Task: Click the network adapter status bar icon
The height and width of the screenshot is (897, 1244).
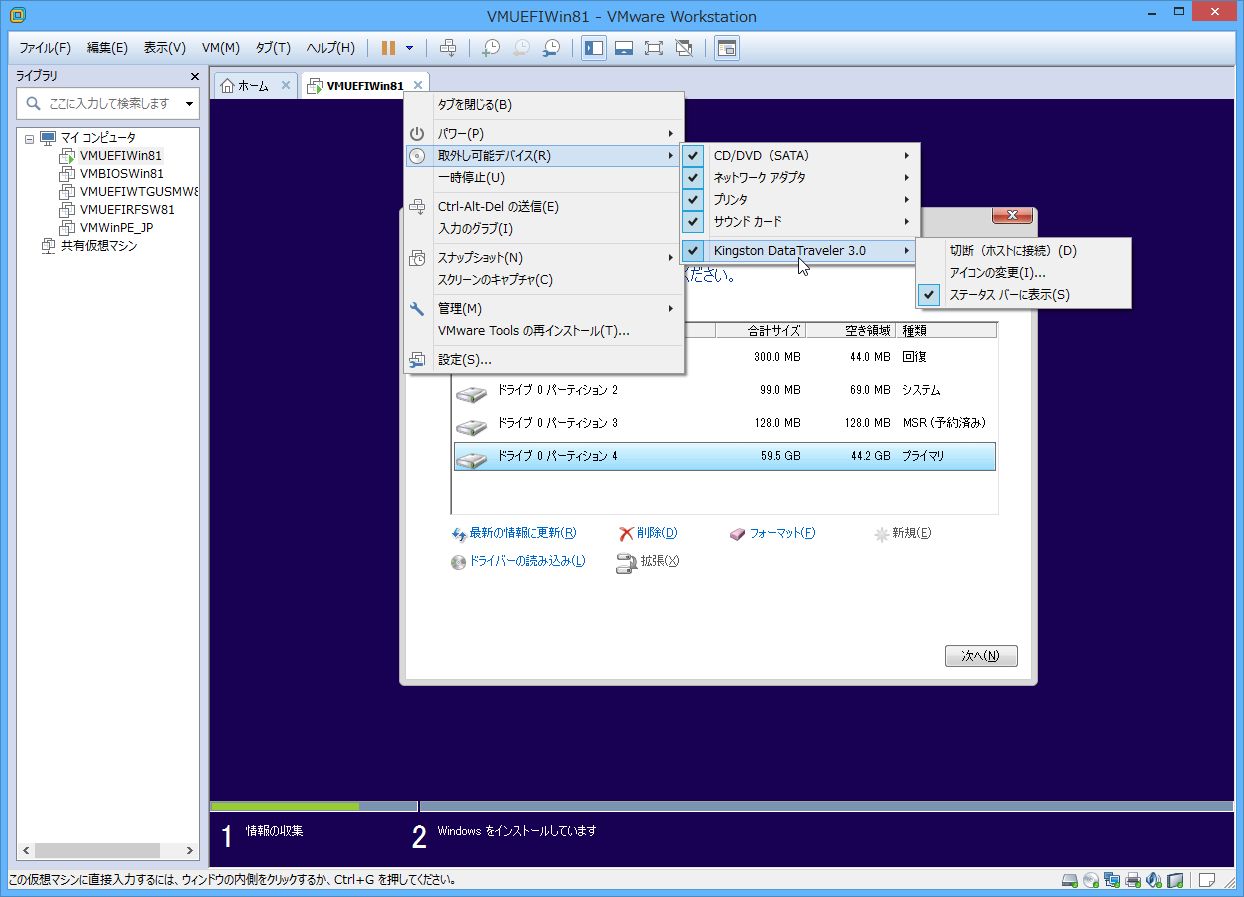Action: [x=1111, y=881]
